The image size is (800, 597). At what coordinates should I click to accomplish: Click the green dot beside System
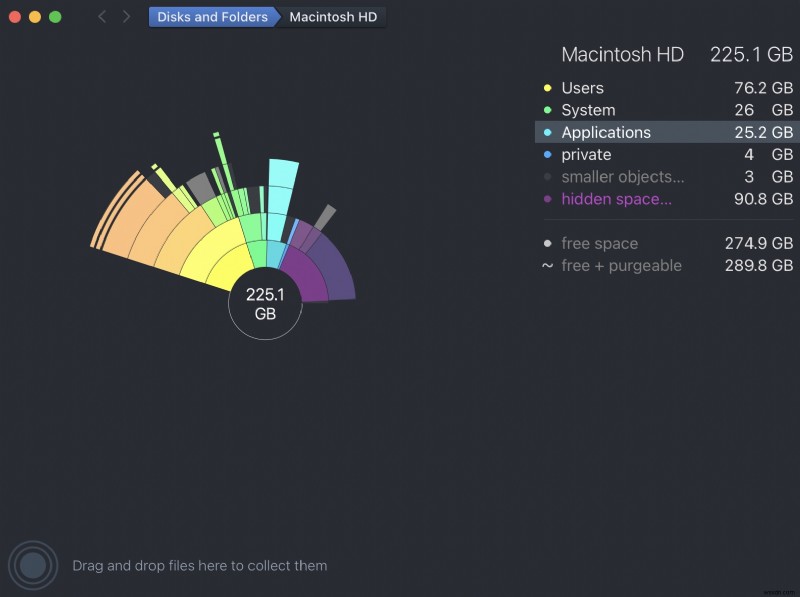(547, 110)
